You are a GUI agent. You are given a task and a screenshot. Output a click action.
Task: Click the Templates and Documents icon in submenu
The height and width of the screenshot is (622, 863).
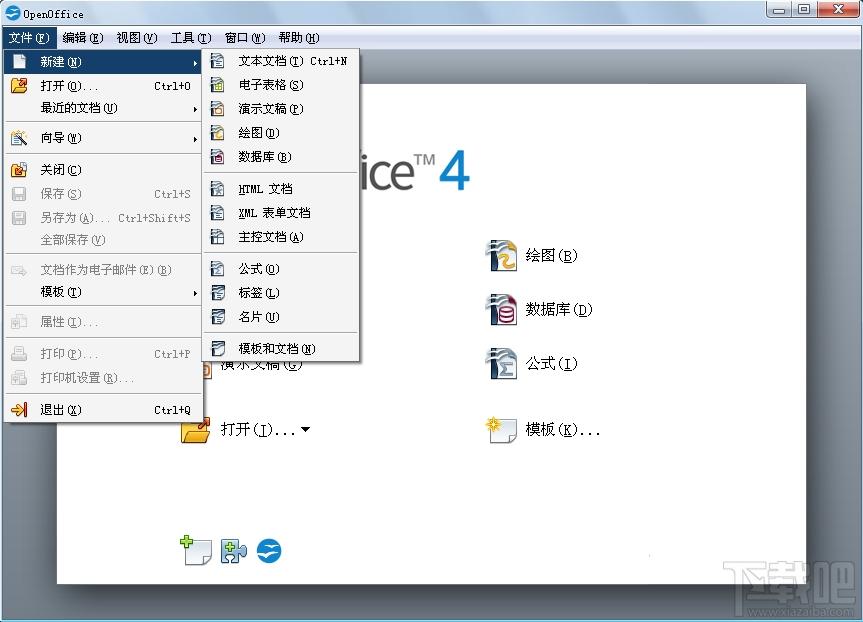click(x=217, y=348)
